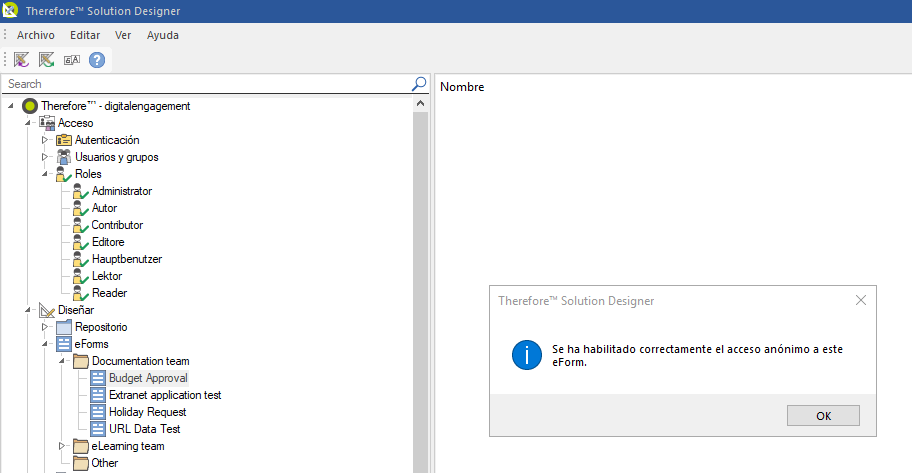Click the Lektor role icon
This screenshot has height=473, width=912.
click(x=81, y=276)
